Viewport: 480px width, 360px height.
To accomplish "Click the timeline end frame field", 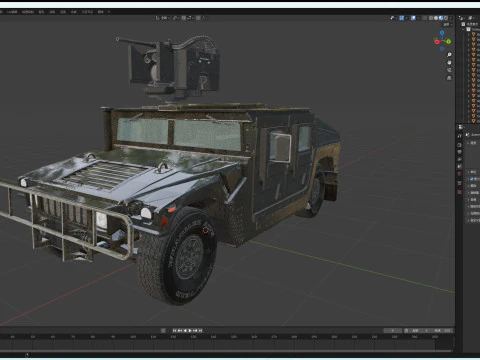I will [x=443, y=331].
